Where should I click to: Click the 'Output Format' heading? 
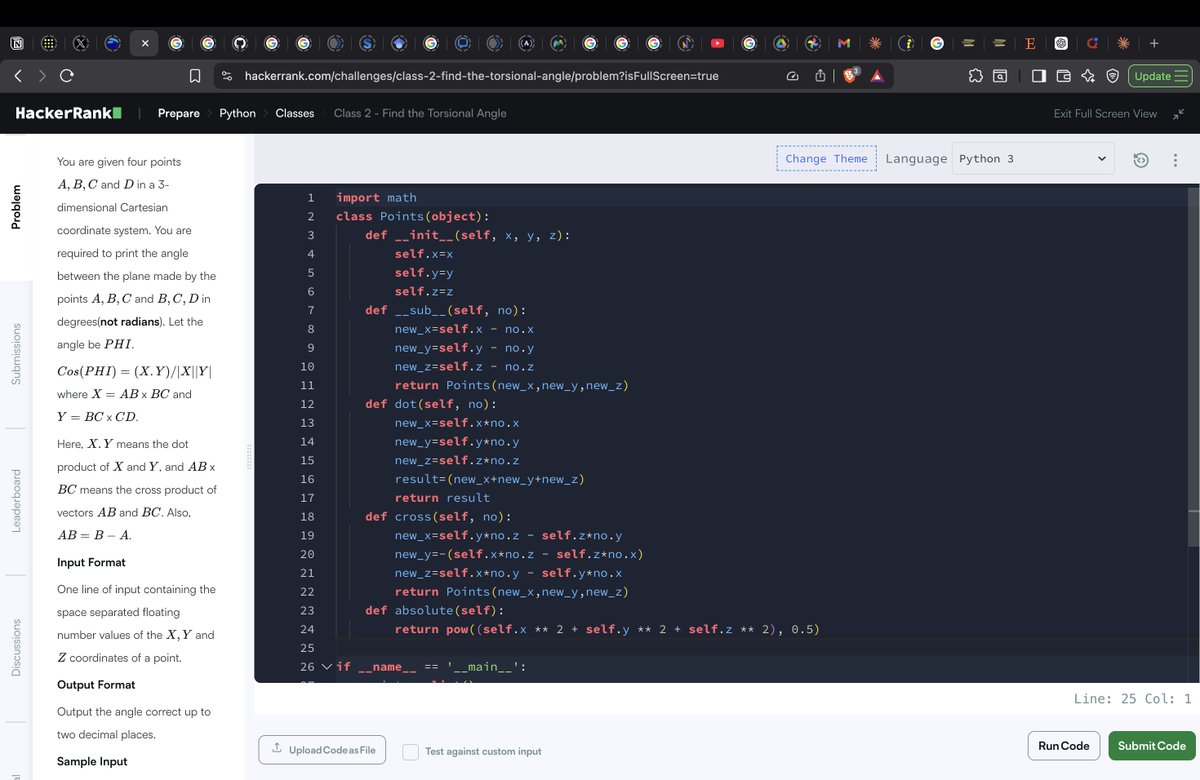pos(96,684)
